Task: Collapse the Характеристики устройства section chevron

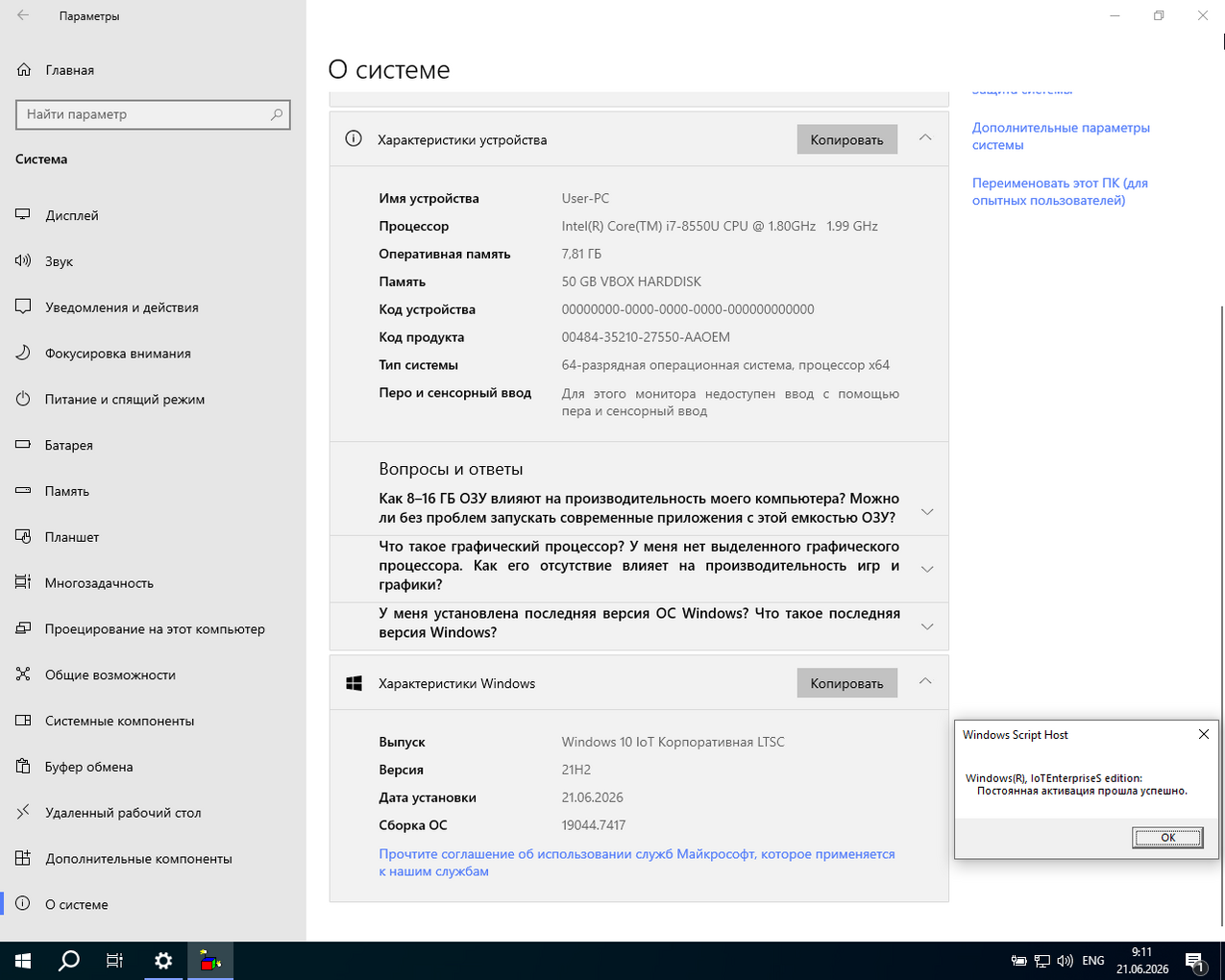Action: click(x=925, y=138)
